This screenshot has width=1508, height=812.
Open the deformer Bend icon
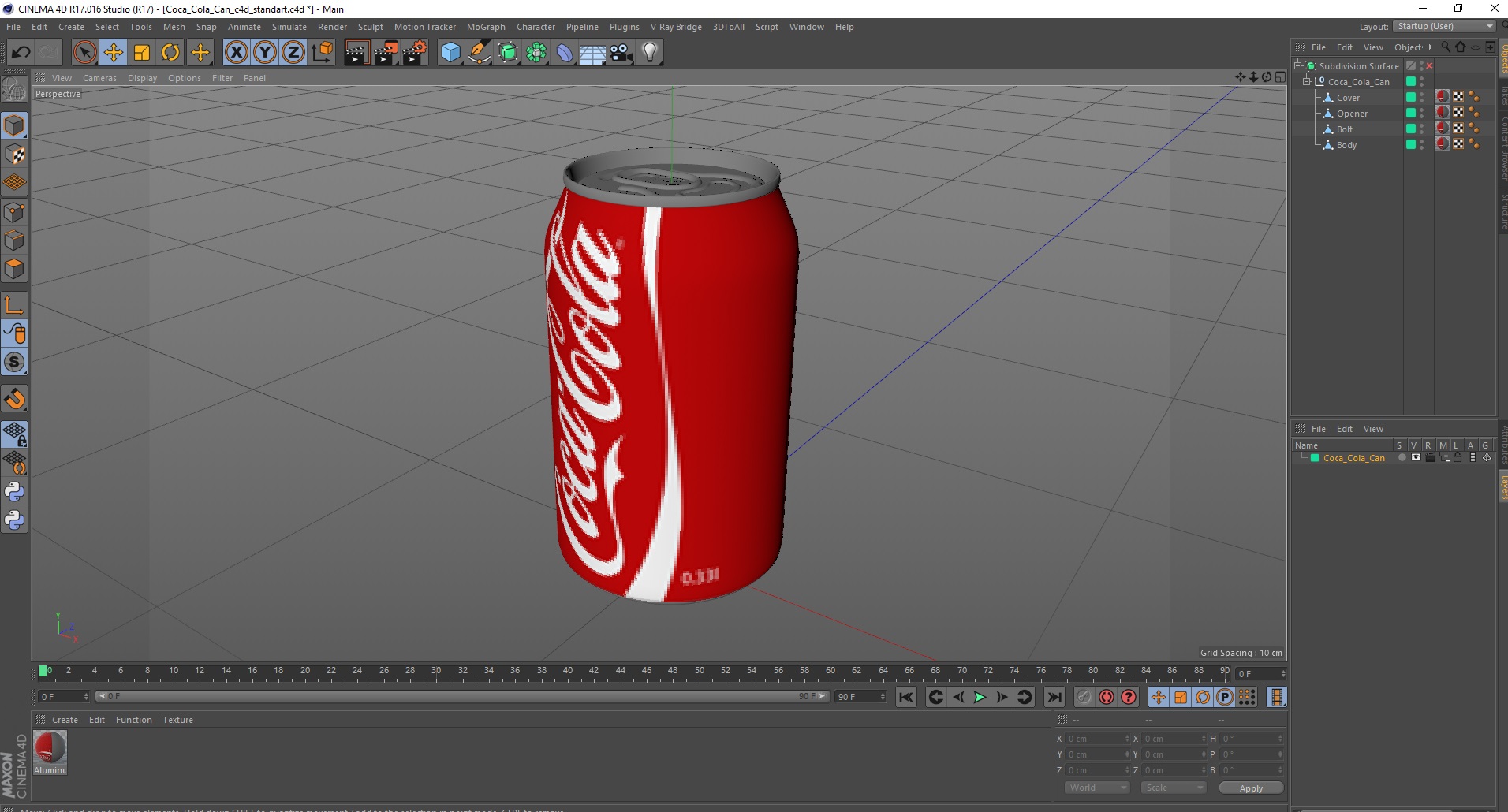pos(565,53)
